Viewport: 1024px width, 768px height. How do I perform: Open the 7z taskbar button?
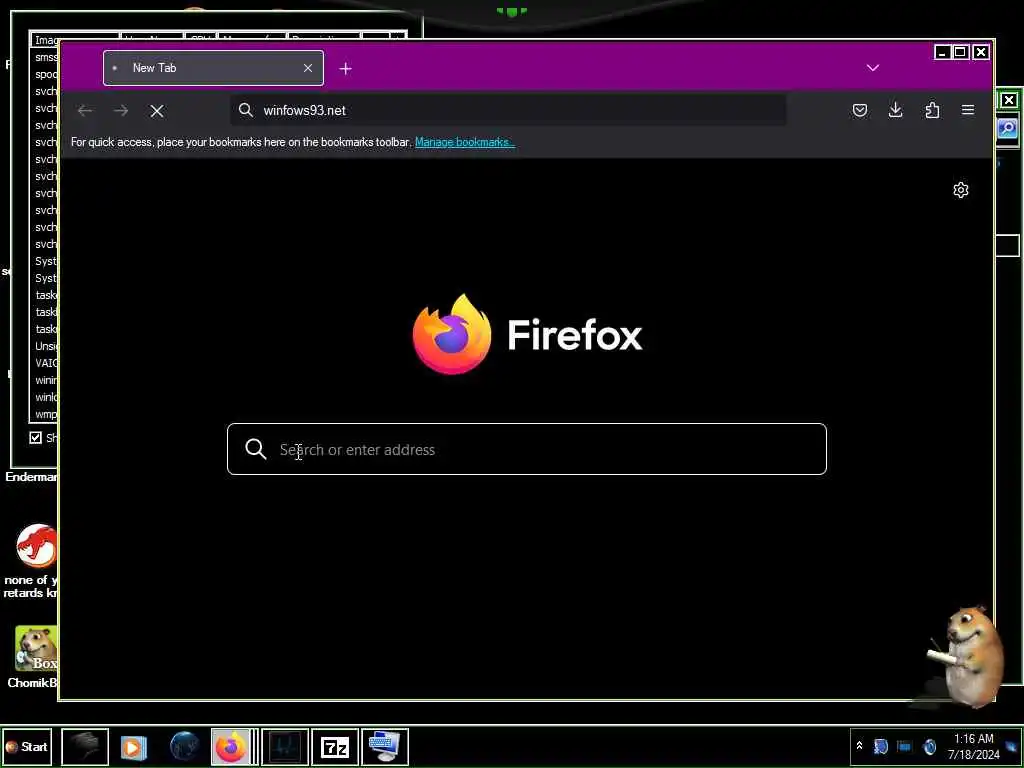335,746
